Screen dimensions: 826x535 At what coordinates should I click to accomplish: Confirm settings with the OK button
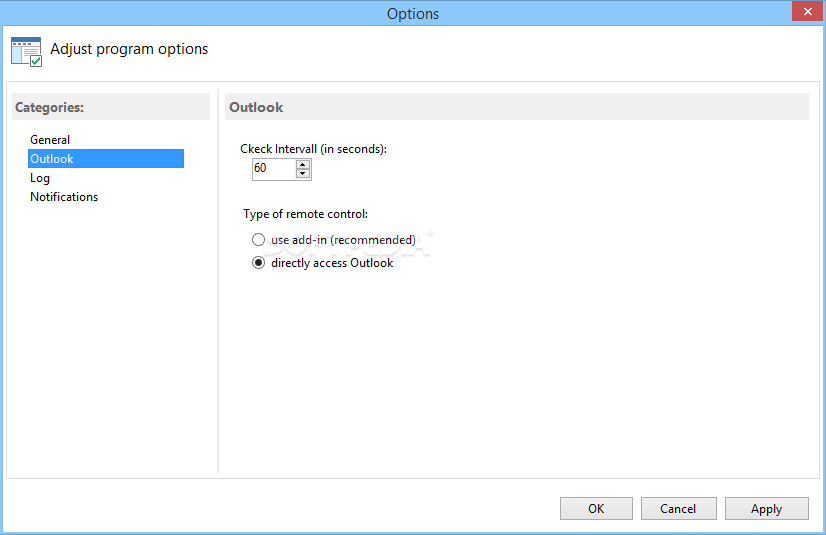pyautogui.click(x=596, y=509)
